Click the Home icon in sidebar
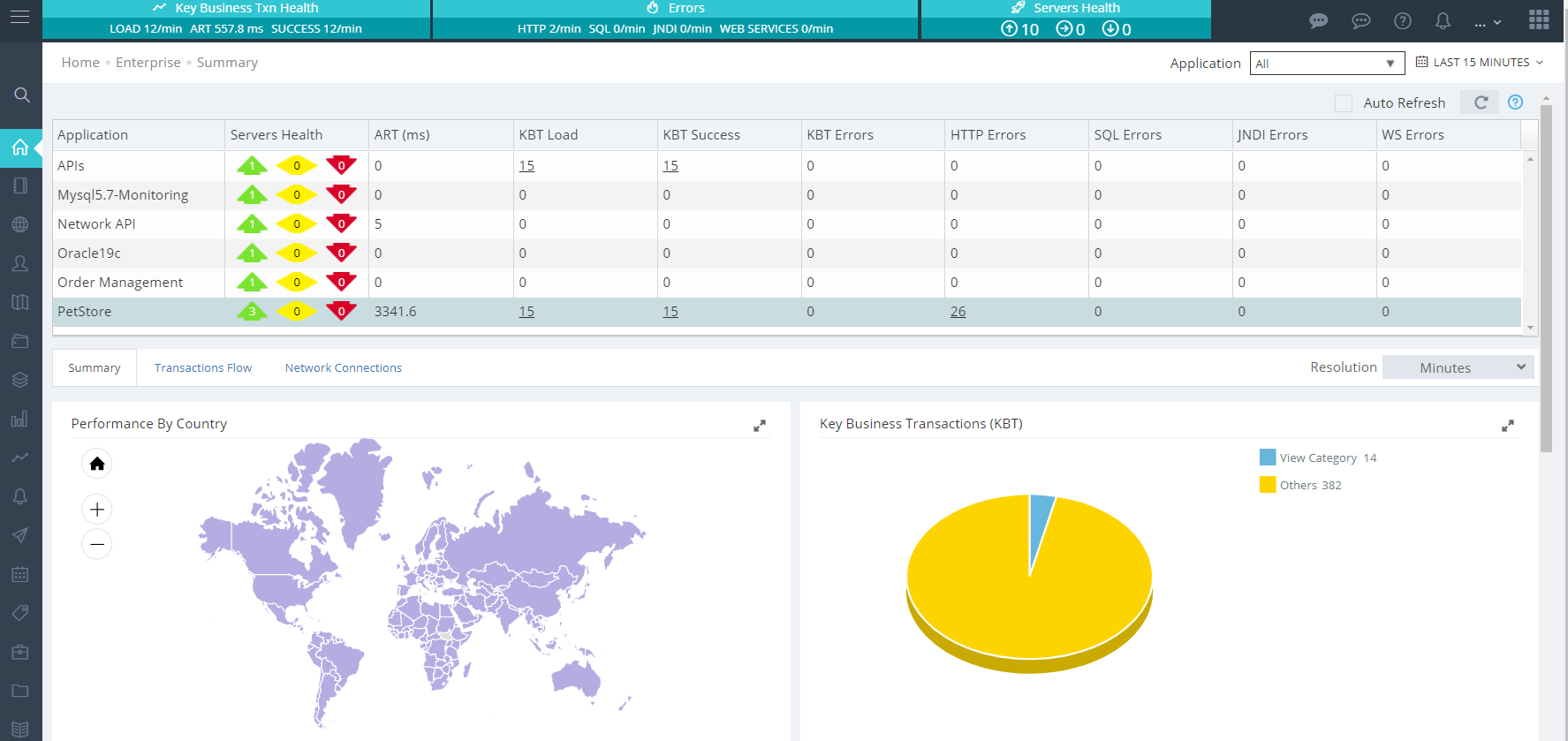1568x741 pixels. [x=20, y=147]
